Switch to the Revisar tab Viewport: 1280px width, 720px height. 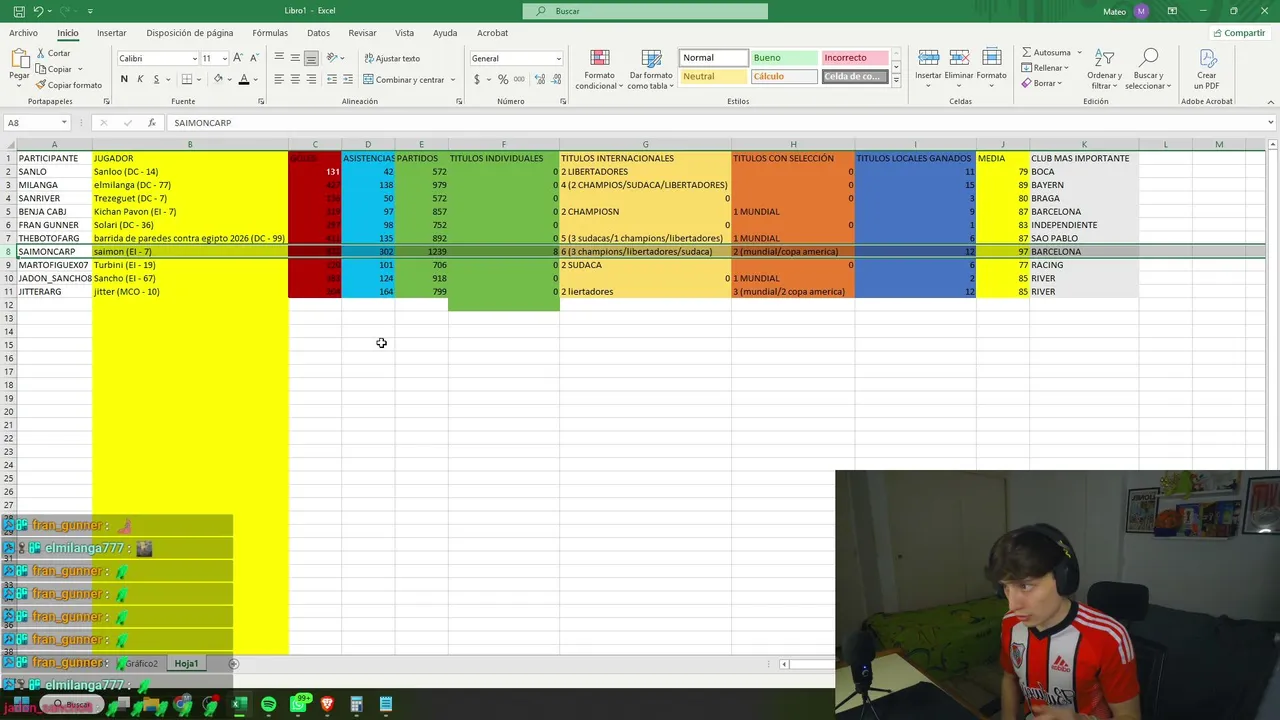point(362,33)
